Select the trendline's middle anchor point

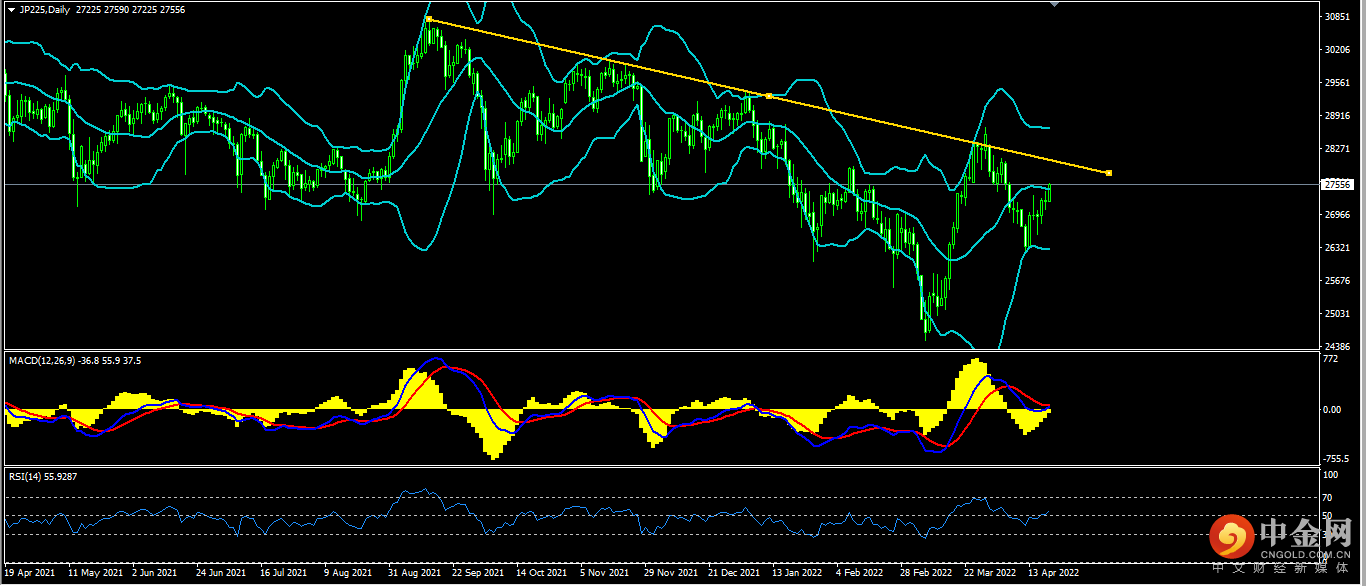coord(768,96)
